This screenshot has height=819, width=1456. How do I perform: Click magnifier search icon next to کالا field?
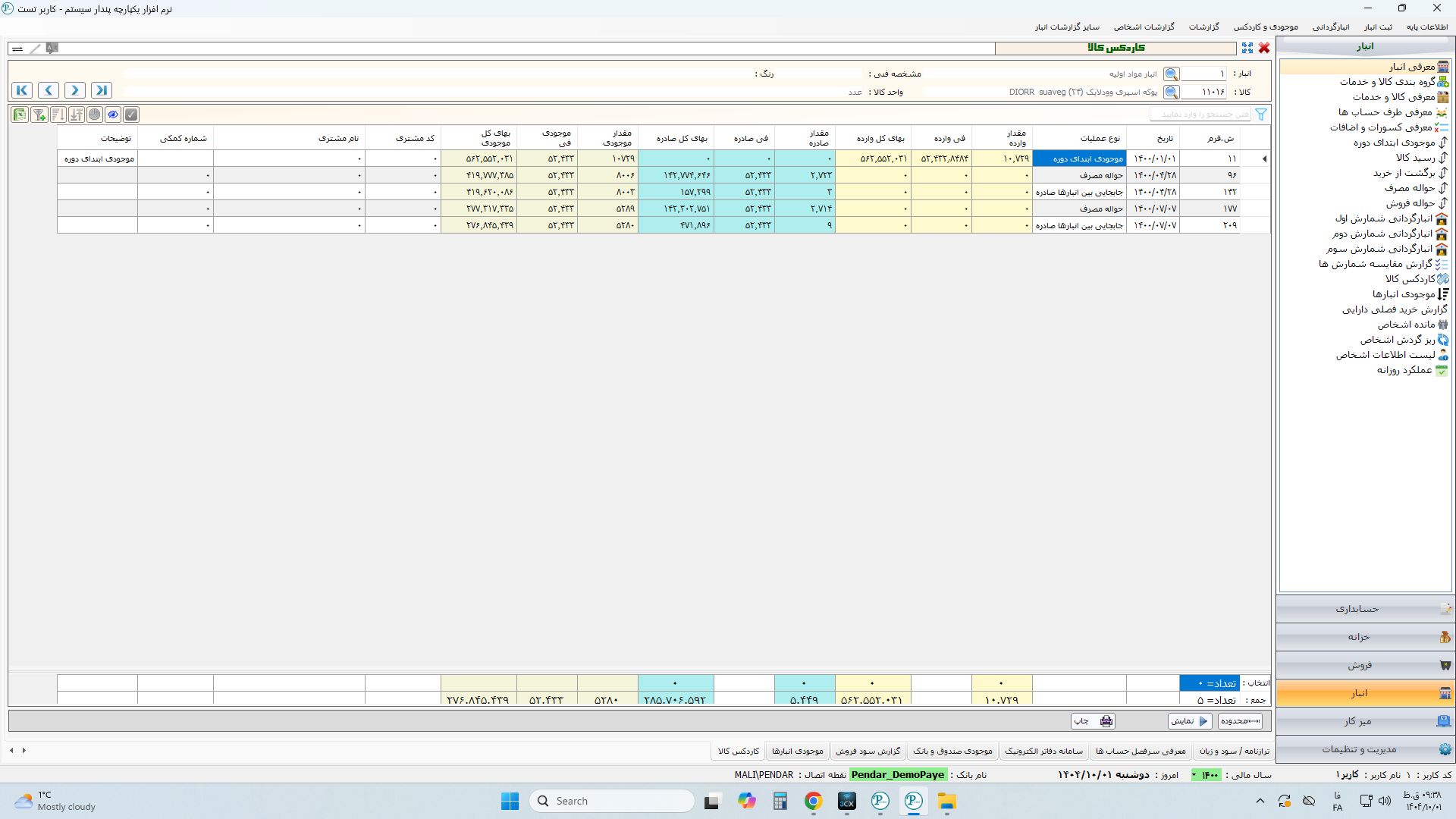pyautogui.click(x=1172, y=92)
